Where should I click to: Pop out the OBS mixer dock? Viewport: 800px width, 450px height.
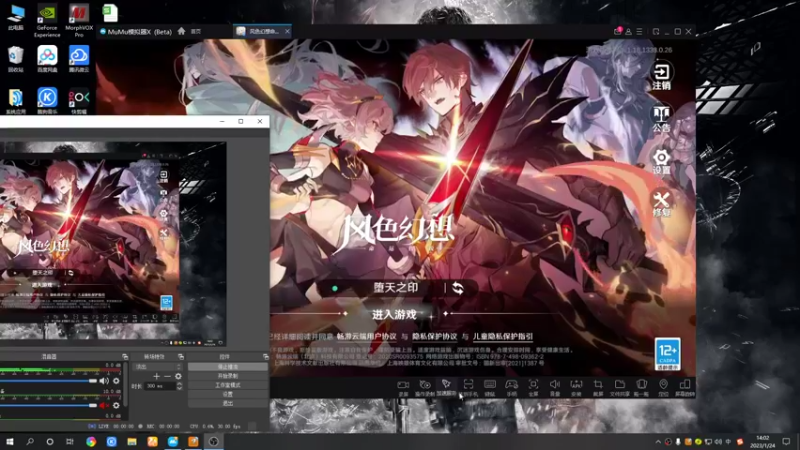[125, 357]
